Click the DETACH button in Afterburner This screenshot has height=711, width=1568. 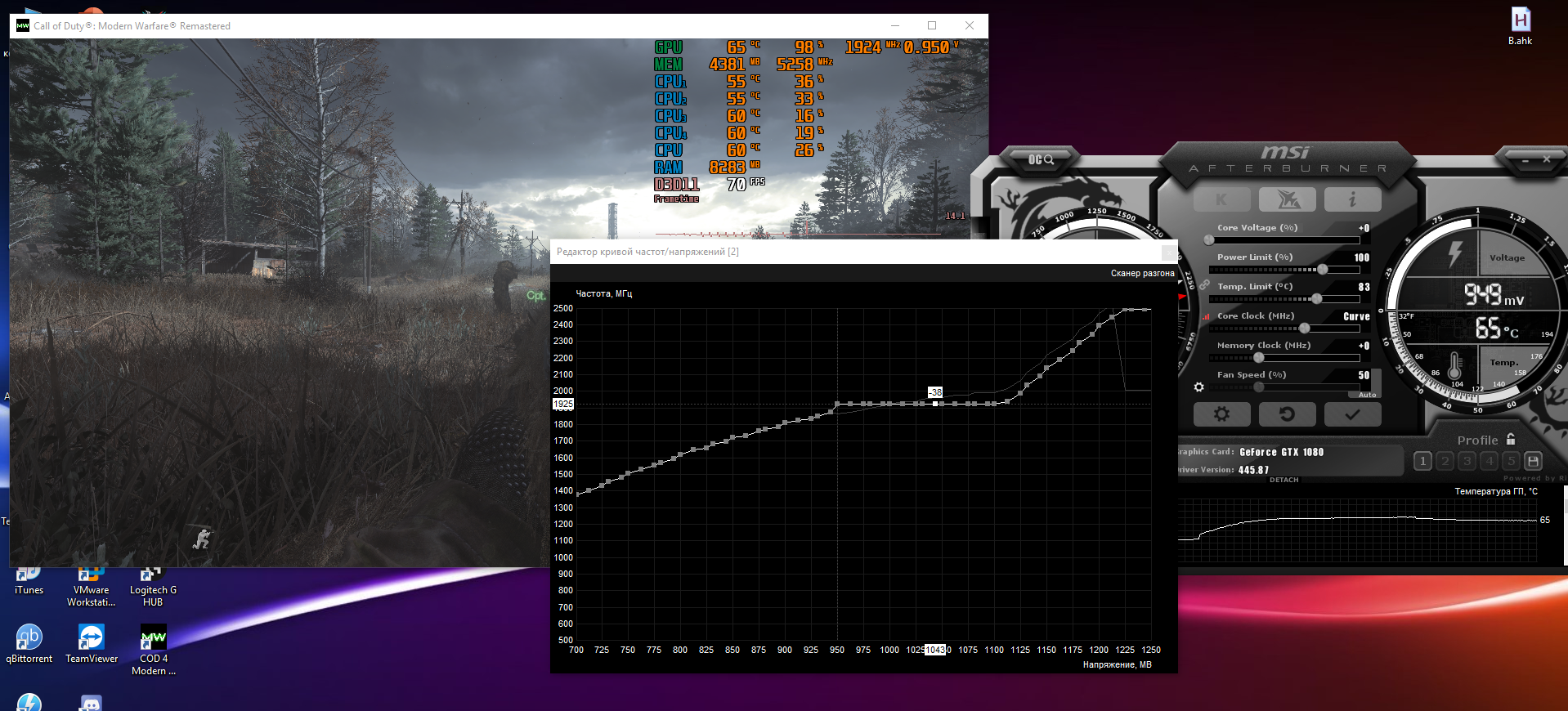click(x=1284, y=480)
